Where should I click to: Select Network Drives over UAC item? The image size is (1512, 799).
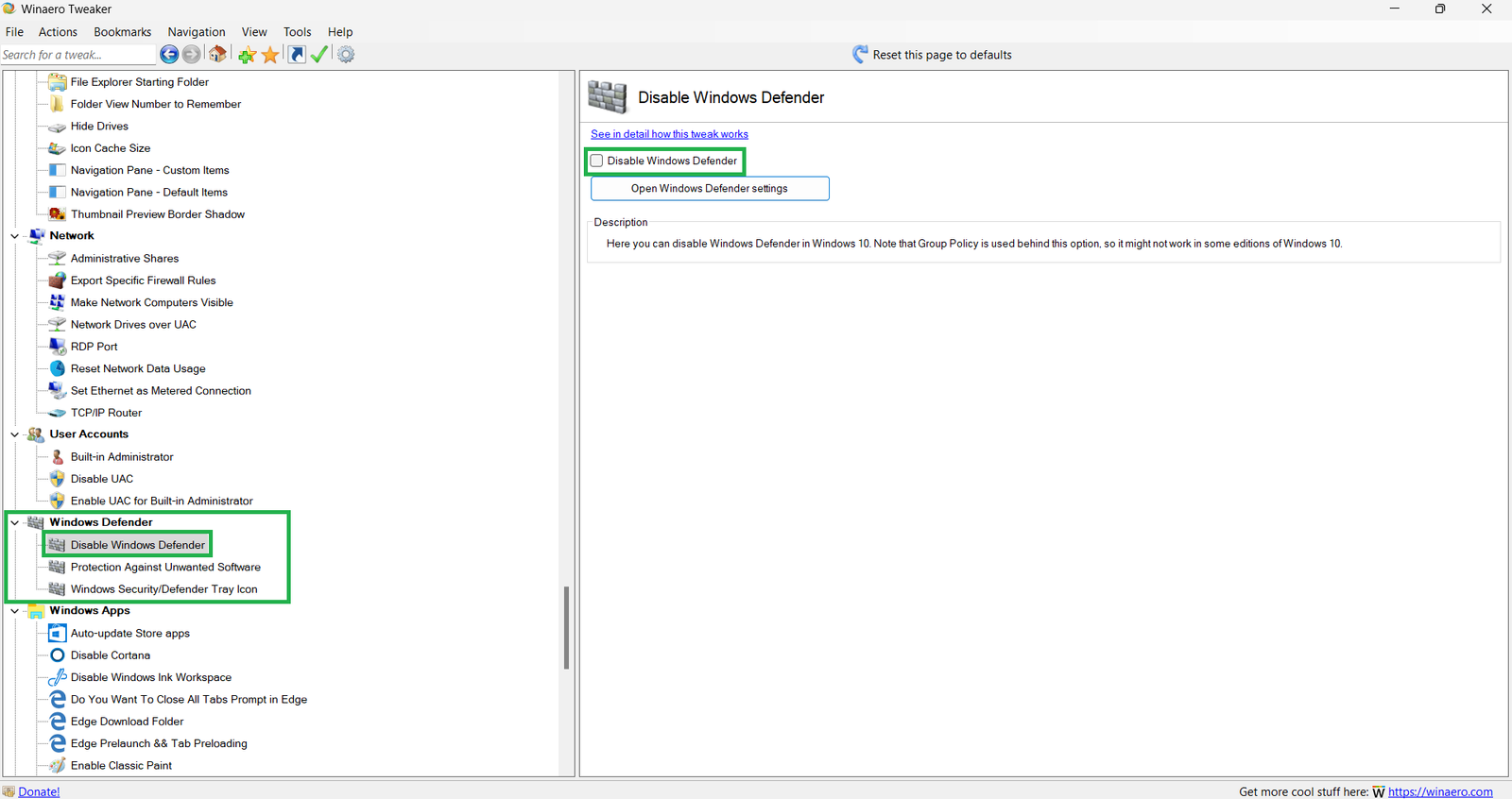(133, 325)
